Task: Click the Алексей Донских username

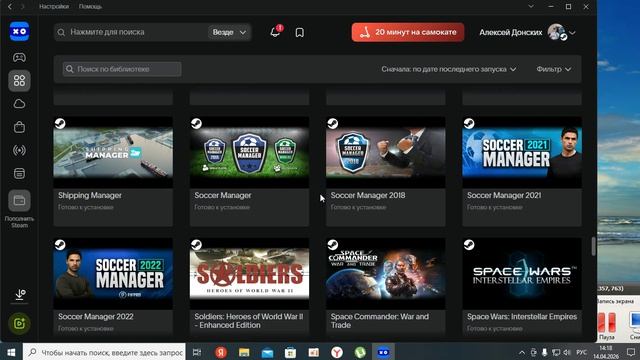Action: [511, 32]
